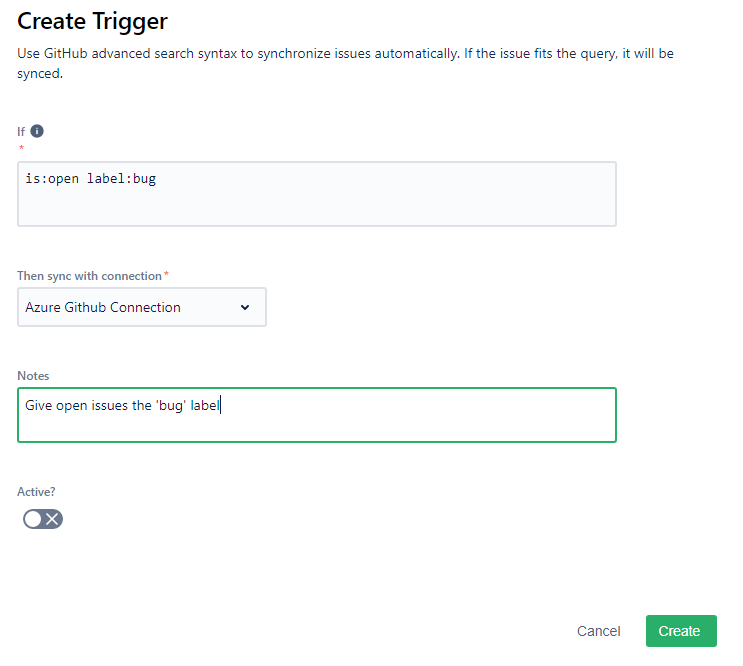Screen dimensions: 743x666
Task: Place cursor after 'label' in Notes text
Action: tap(220, 405)
